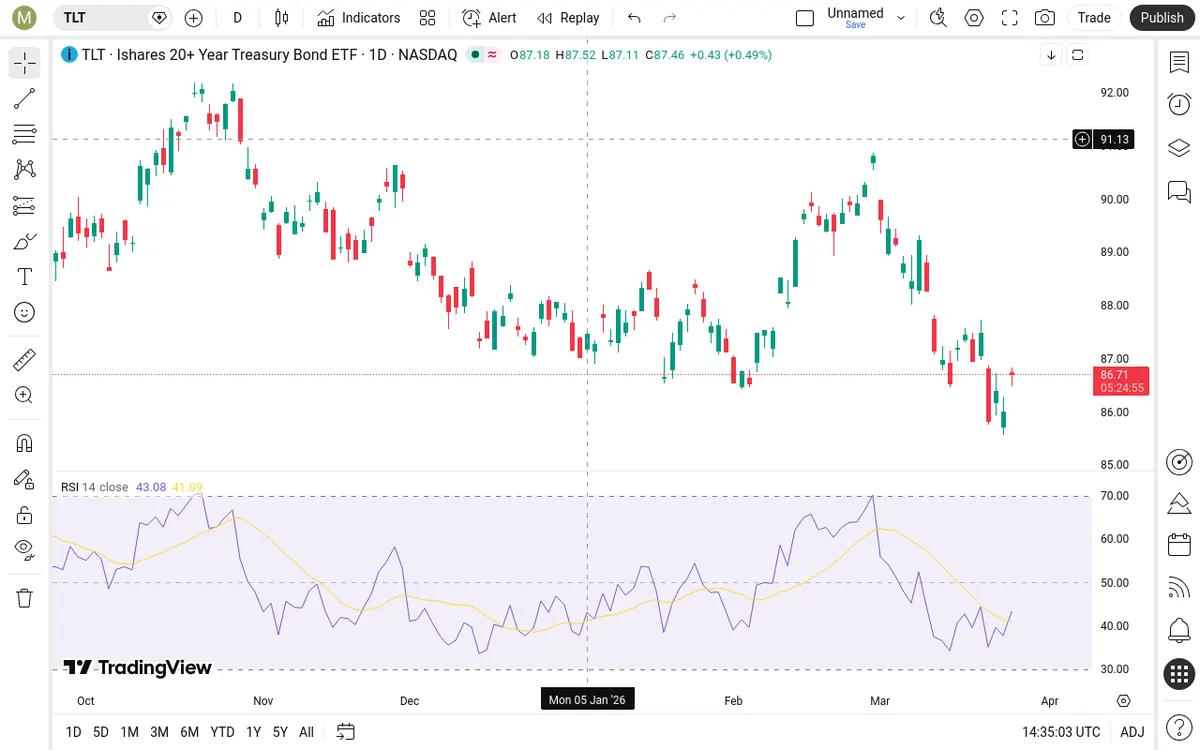This screenshot has width=1200, height=750.
Task: Select the crosshair cursor tool
Action: (x=25, y=63)
